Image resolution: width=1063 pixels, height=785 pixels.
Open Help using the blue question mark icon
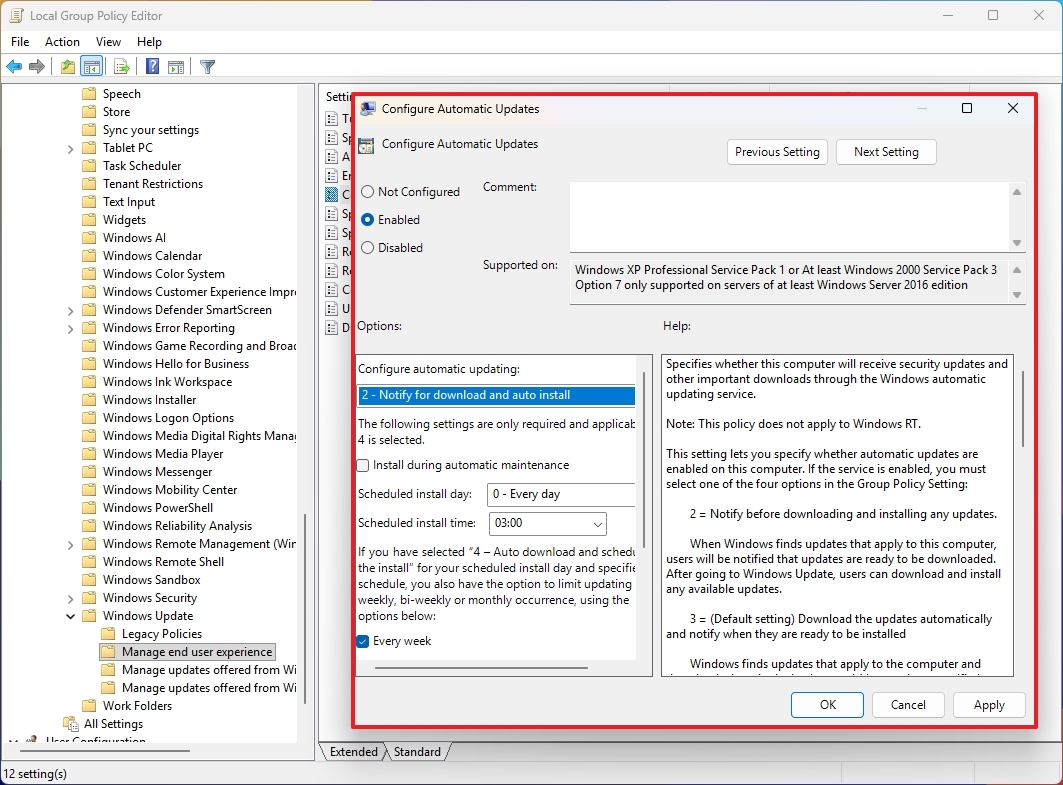(151, 66)
